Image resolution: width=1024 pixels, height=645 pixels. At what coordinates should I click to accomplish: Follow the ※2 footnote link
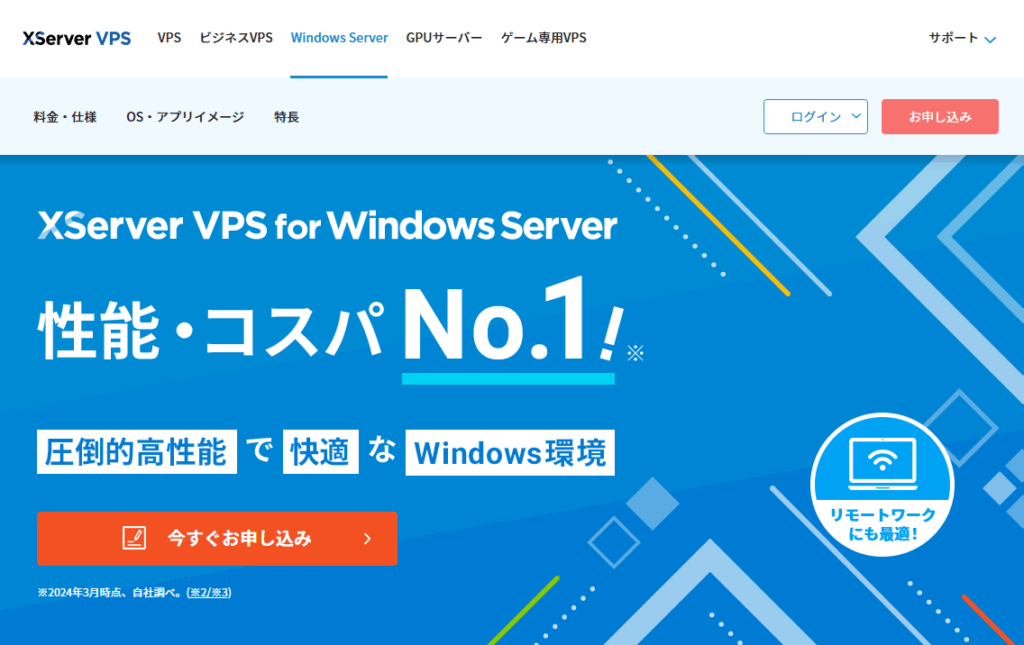201,592
